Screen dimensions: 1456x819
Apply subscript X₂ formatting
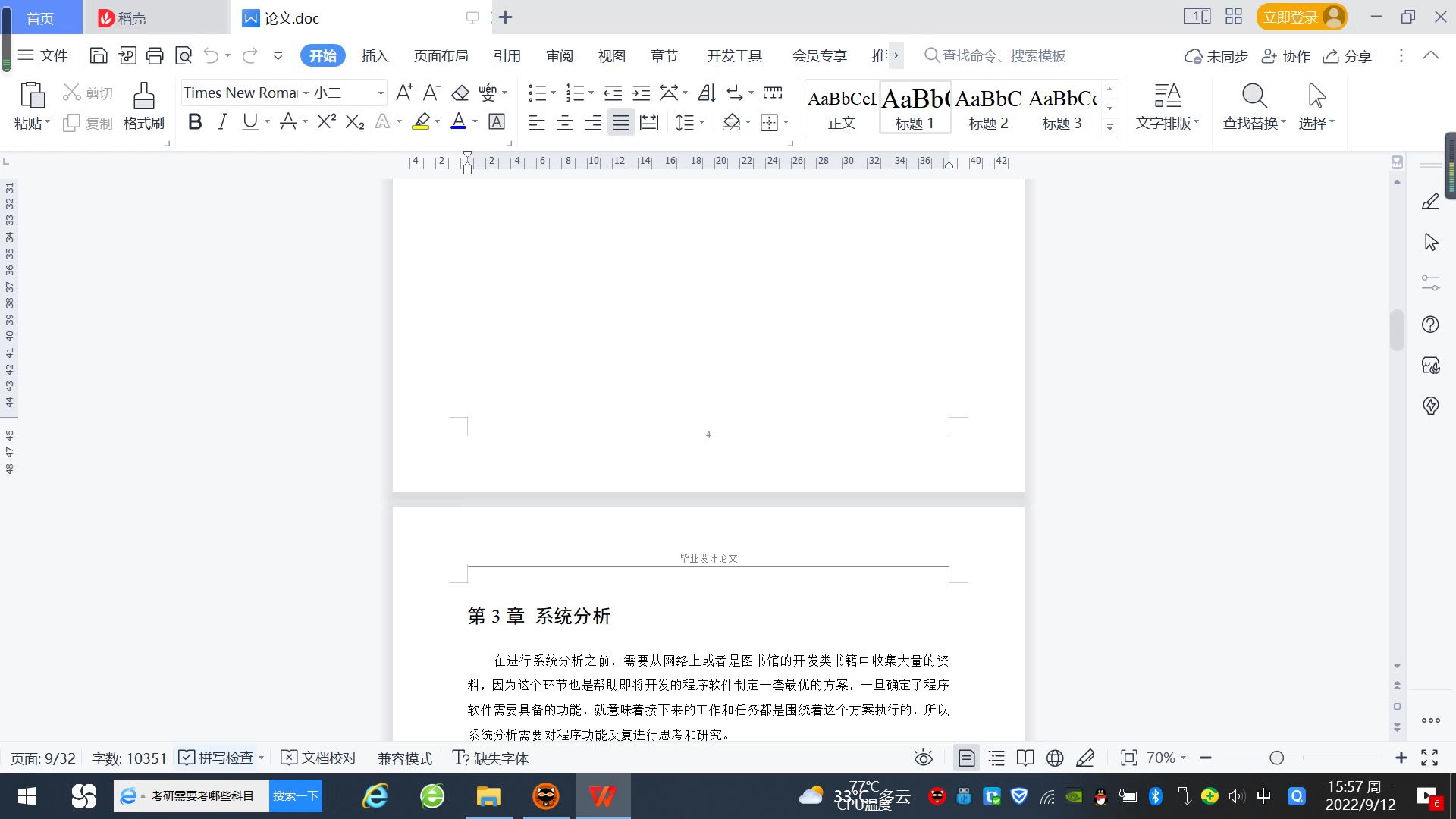(x=355, y=121)
